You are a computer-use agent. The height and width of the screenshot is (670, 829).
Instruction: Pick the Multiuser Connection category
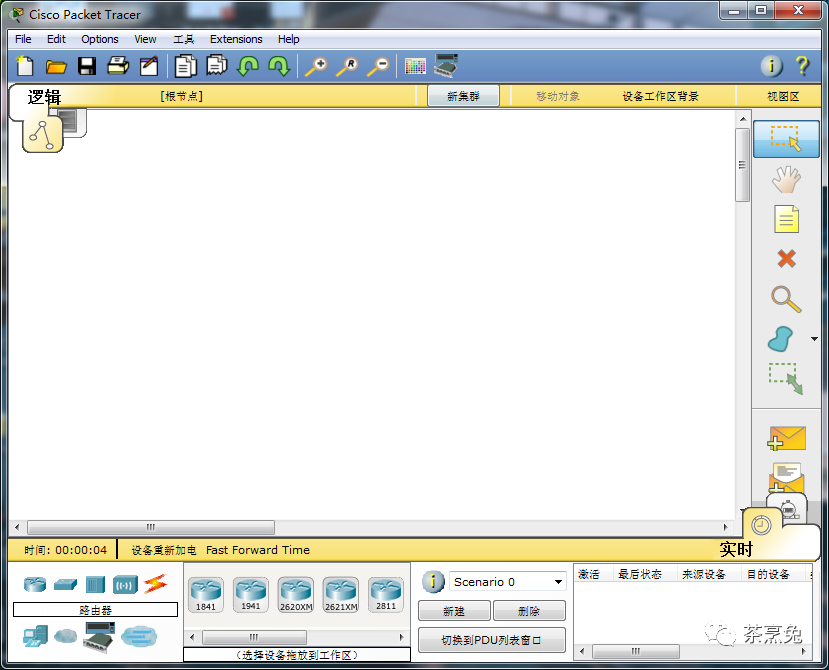point(139,636)
